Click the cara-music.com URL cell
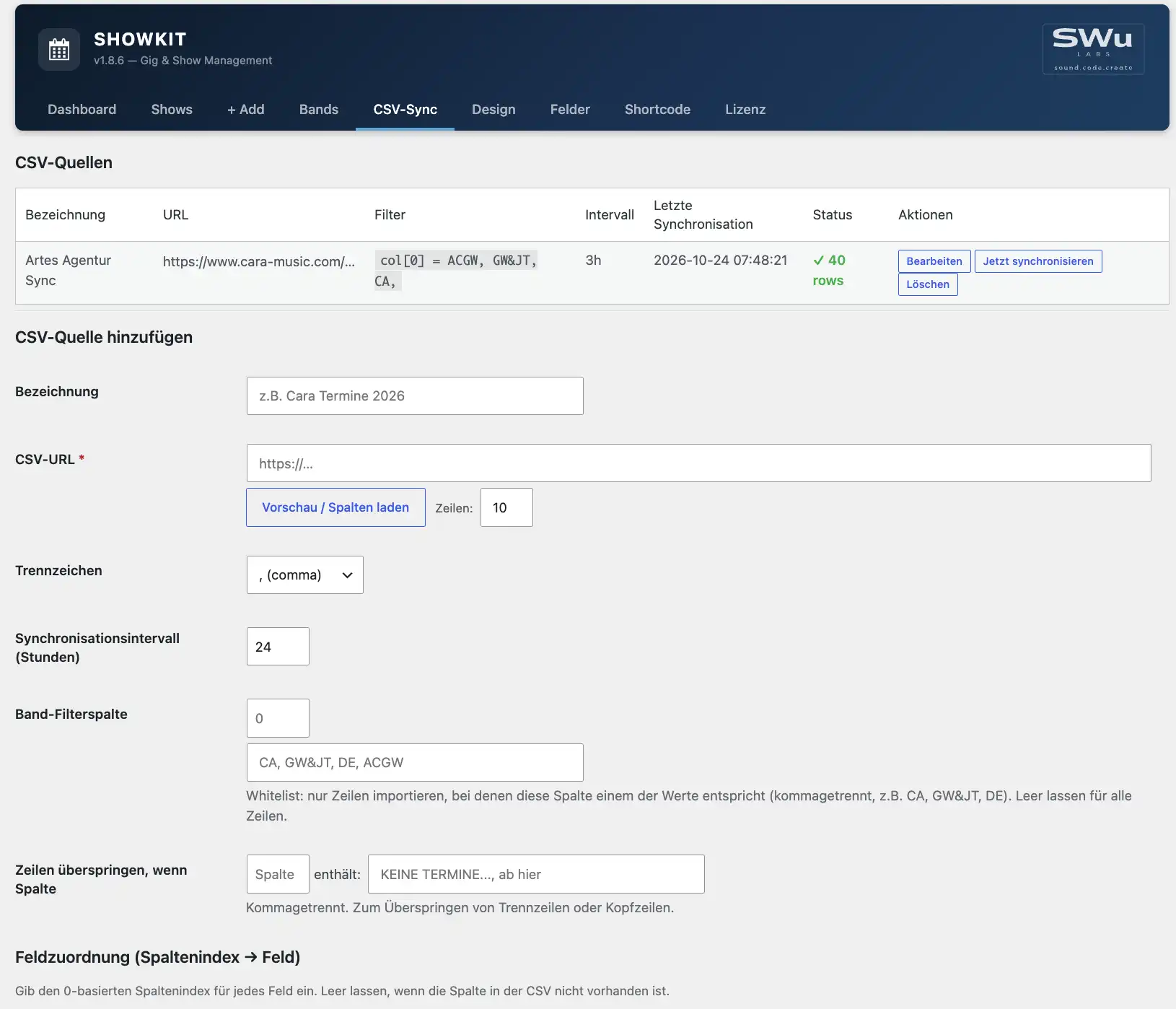1176x1009 pixels. pos(259,261)
